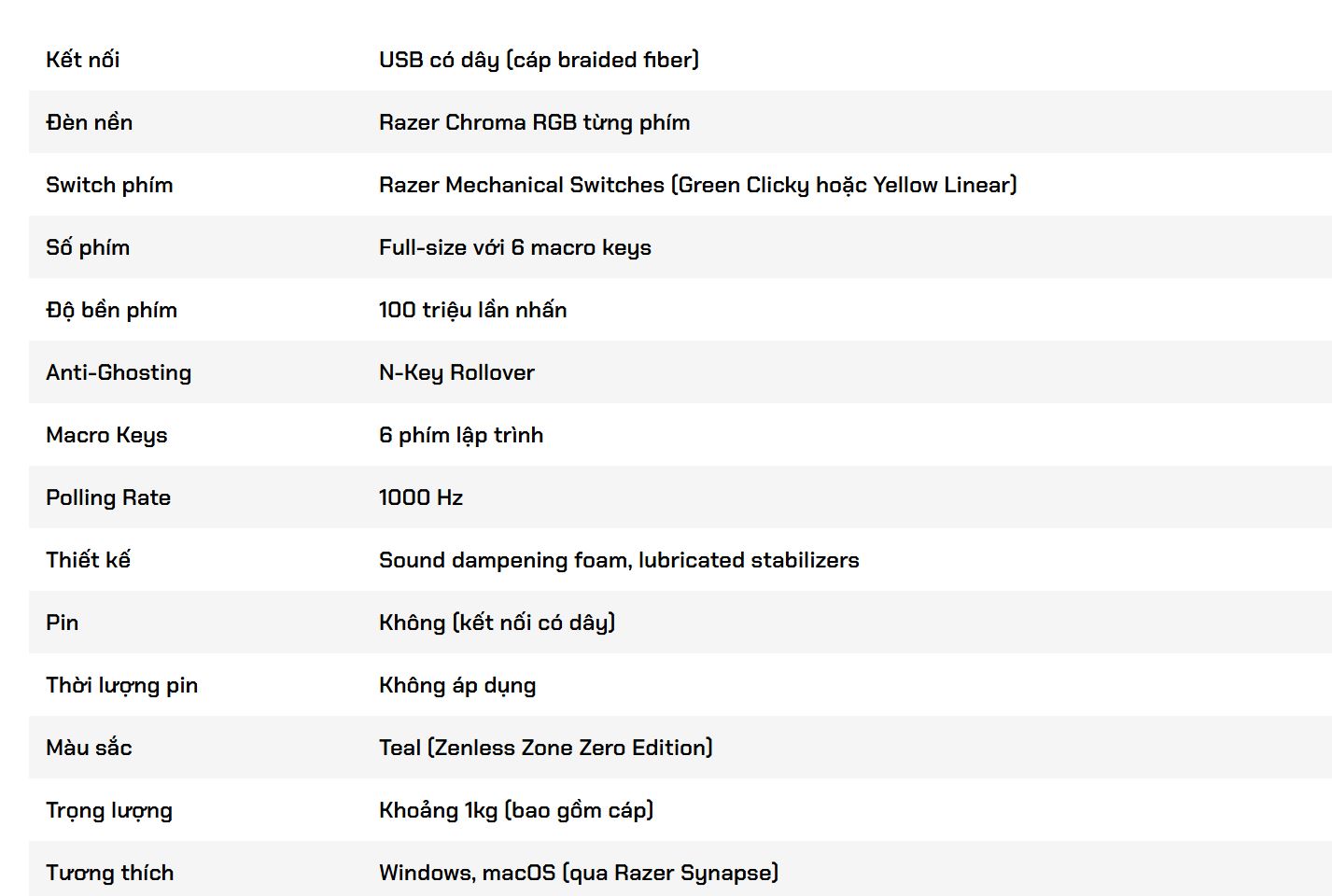Select the 'Razer Chroma RGB từng phím' text
1332x896 pixels.
pyautogui.click(x=534, y=122)
